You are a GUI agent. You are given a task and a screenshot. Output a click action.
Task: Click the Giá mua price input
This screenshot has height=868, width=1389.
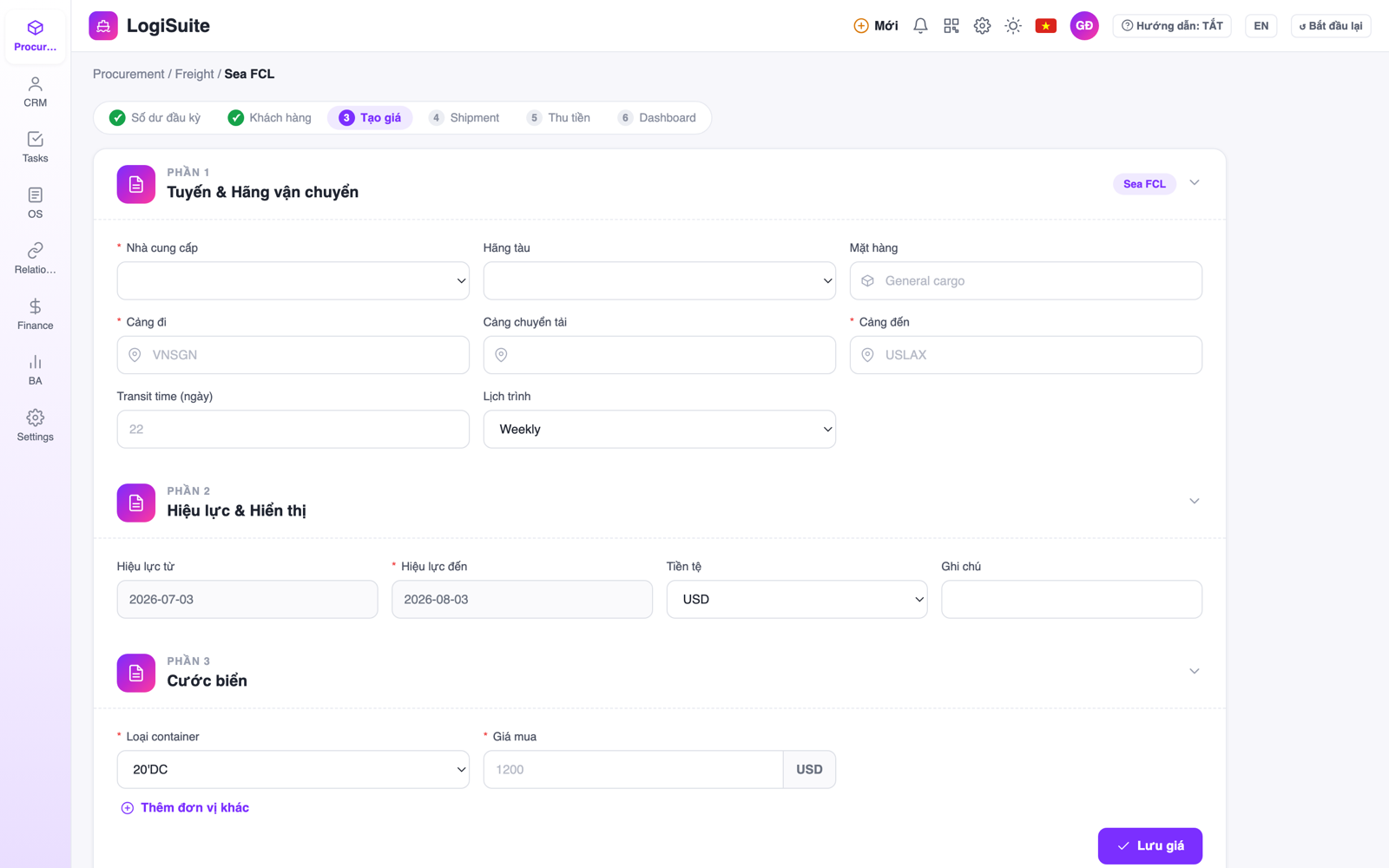634,770
